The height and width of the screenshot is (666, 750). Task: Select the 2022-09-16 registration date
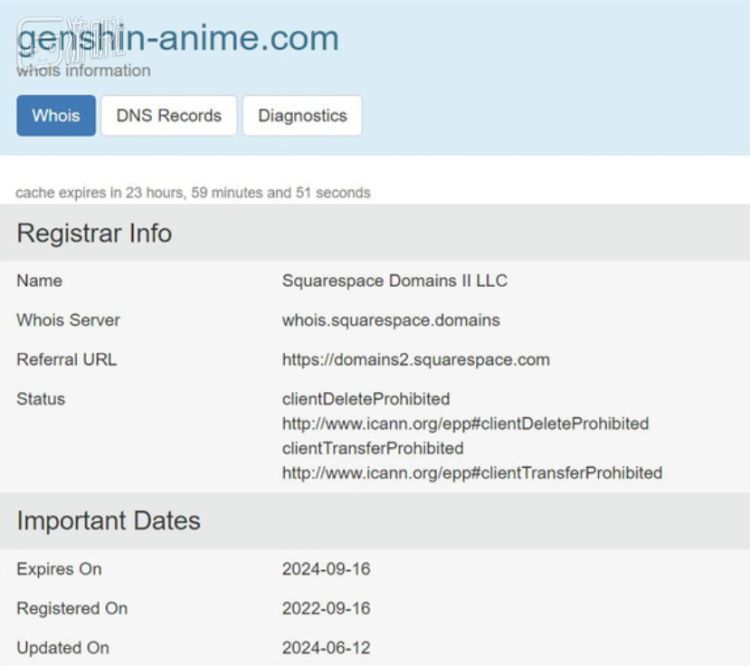tap(326, 608)
